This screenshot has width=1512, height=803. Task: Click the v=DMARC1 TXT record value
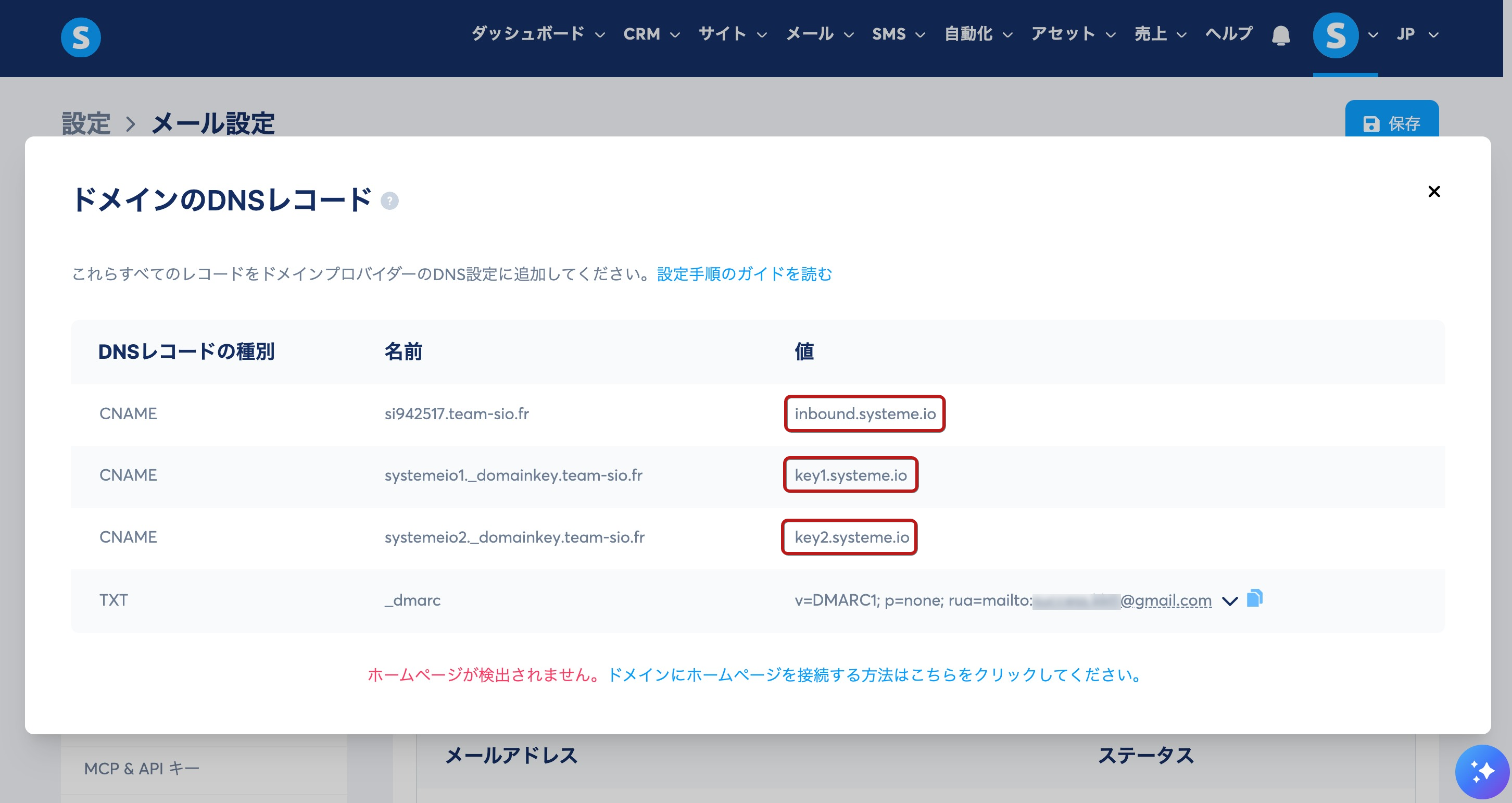pyautogui.click(x=1003, y=600)
